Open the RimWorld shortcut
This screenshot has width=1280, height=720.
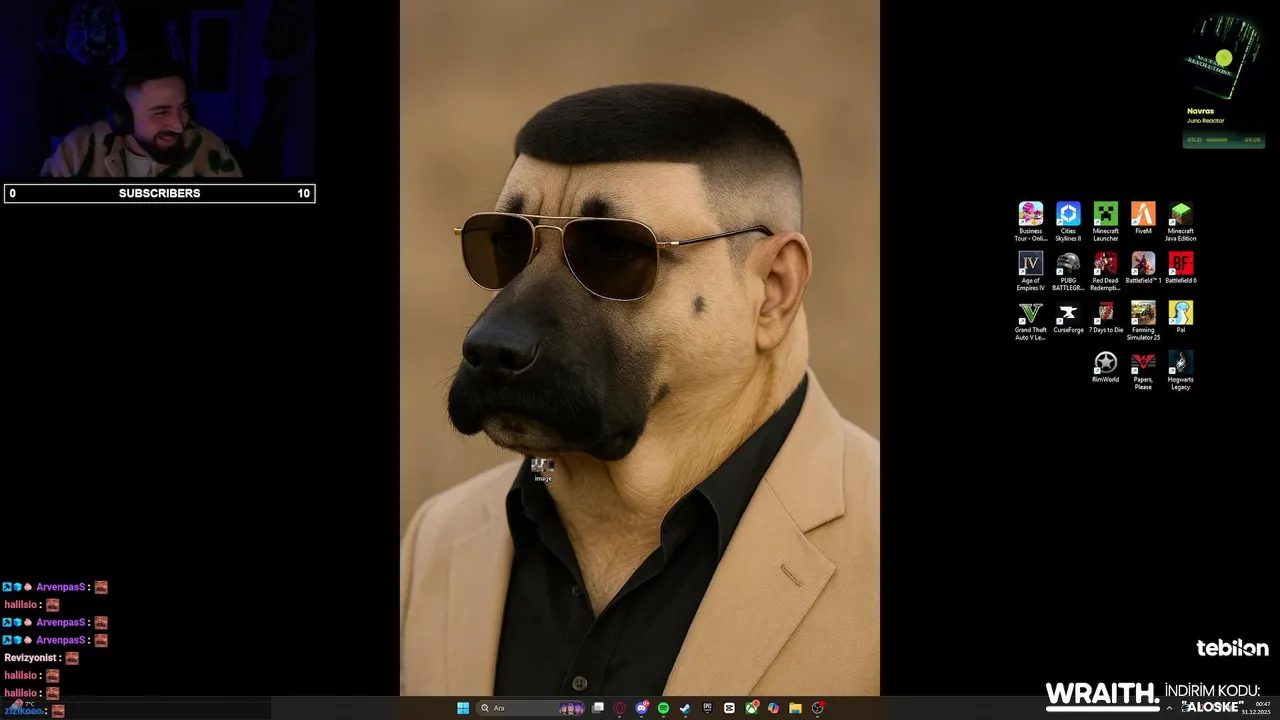1105,367
